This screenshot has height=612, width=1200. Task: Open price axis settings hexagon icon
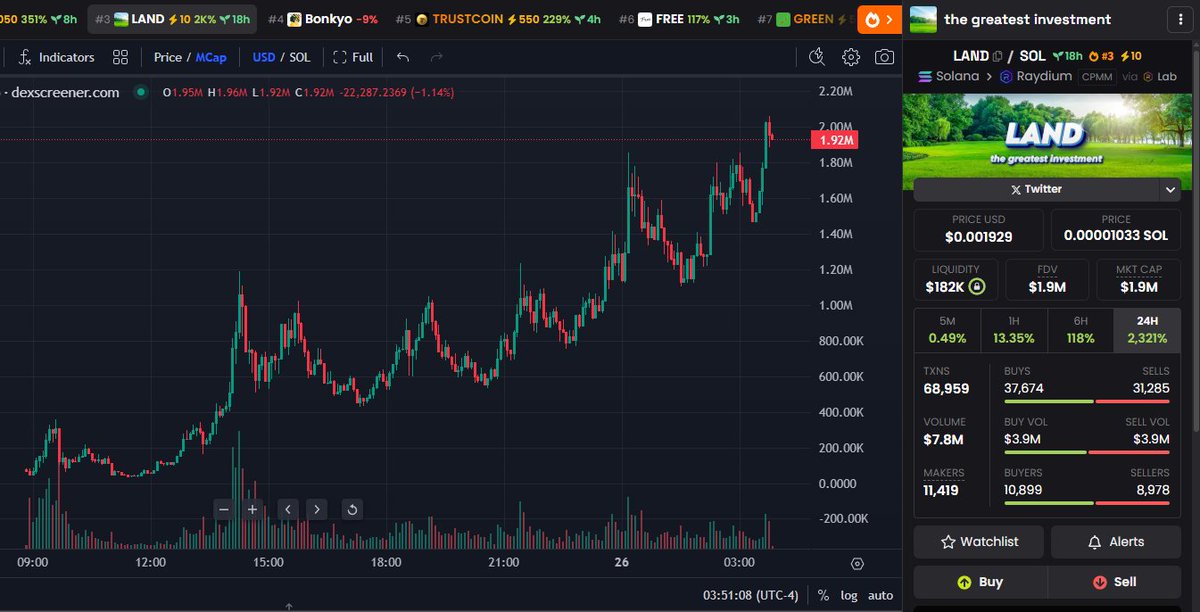point(857,564)
